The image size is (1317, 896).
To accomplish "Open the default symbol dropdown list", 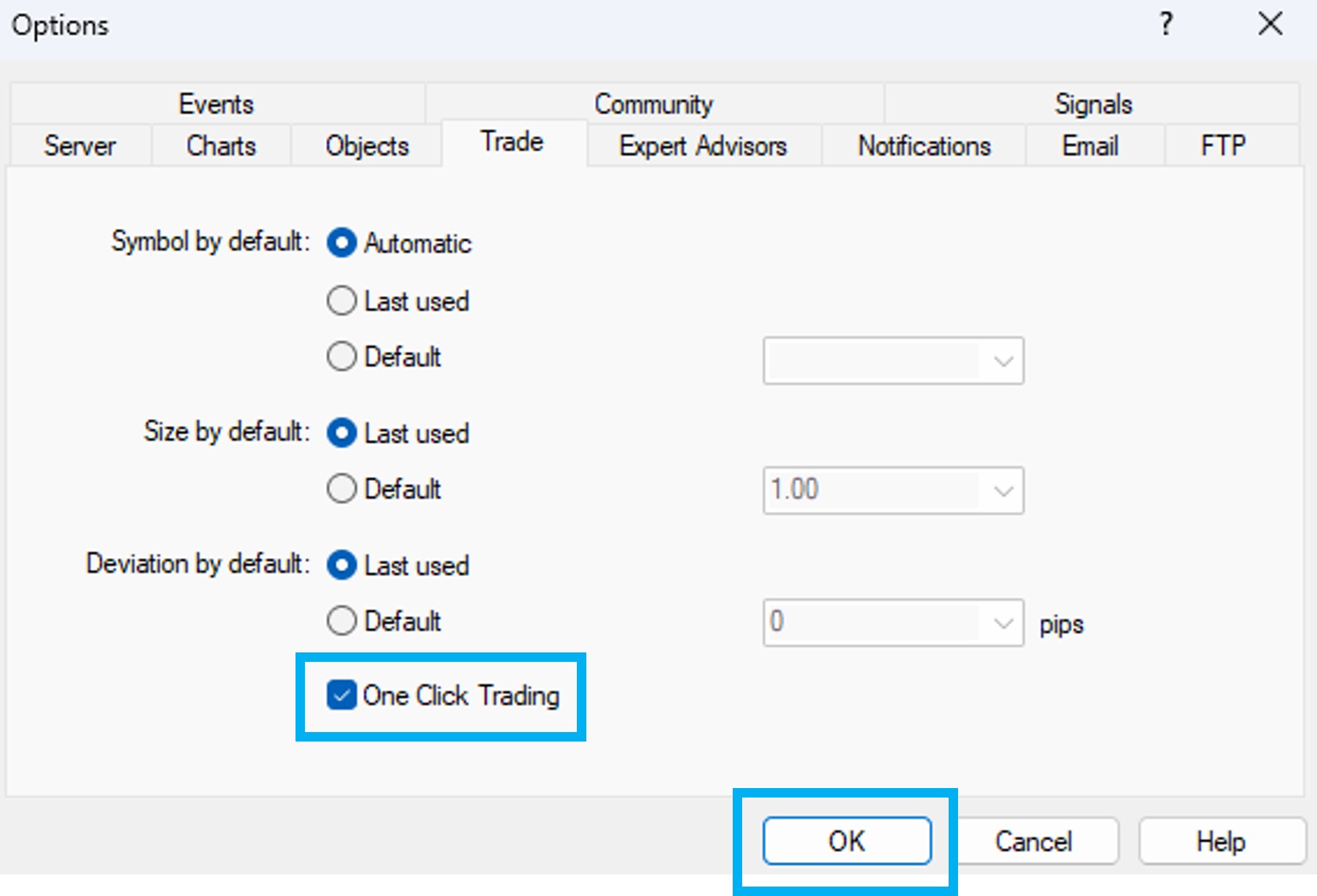I will tap(1003, 362).
